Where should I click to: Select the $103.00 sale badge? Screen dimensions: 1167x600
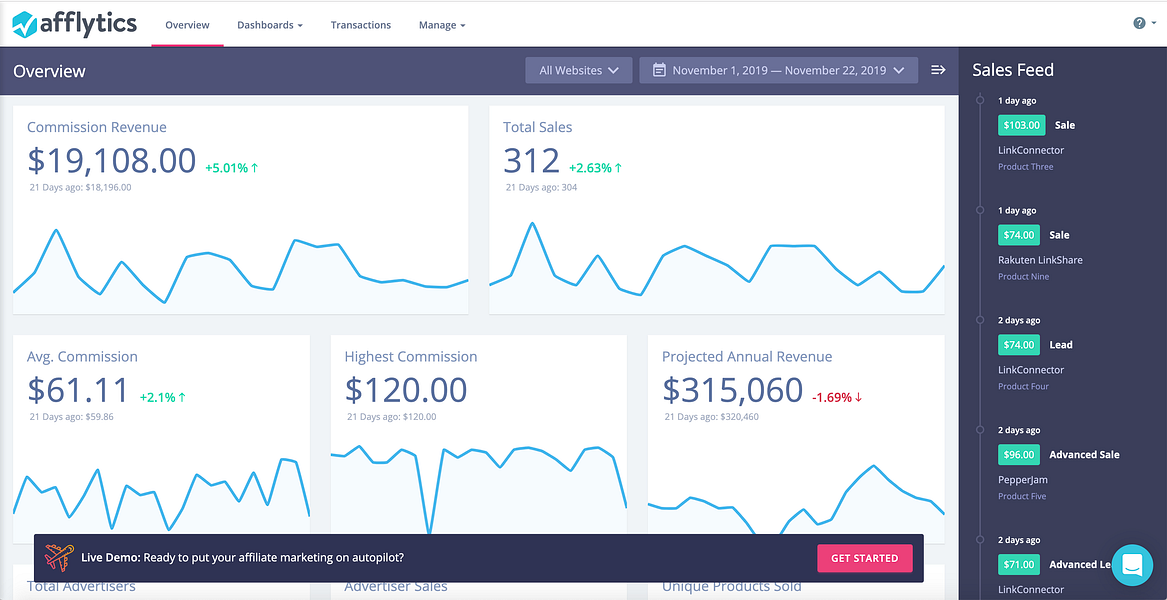tap(1021, 125)
